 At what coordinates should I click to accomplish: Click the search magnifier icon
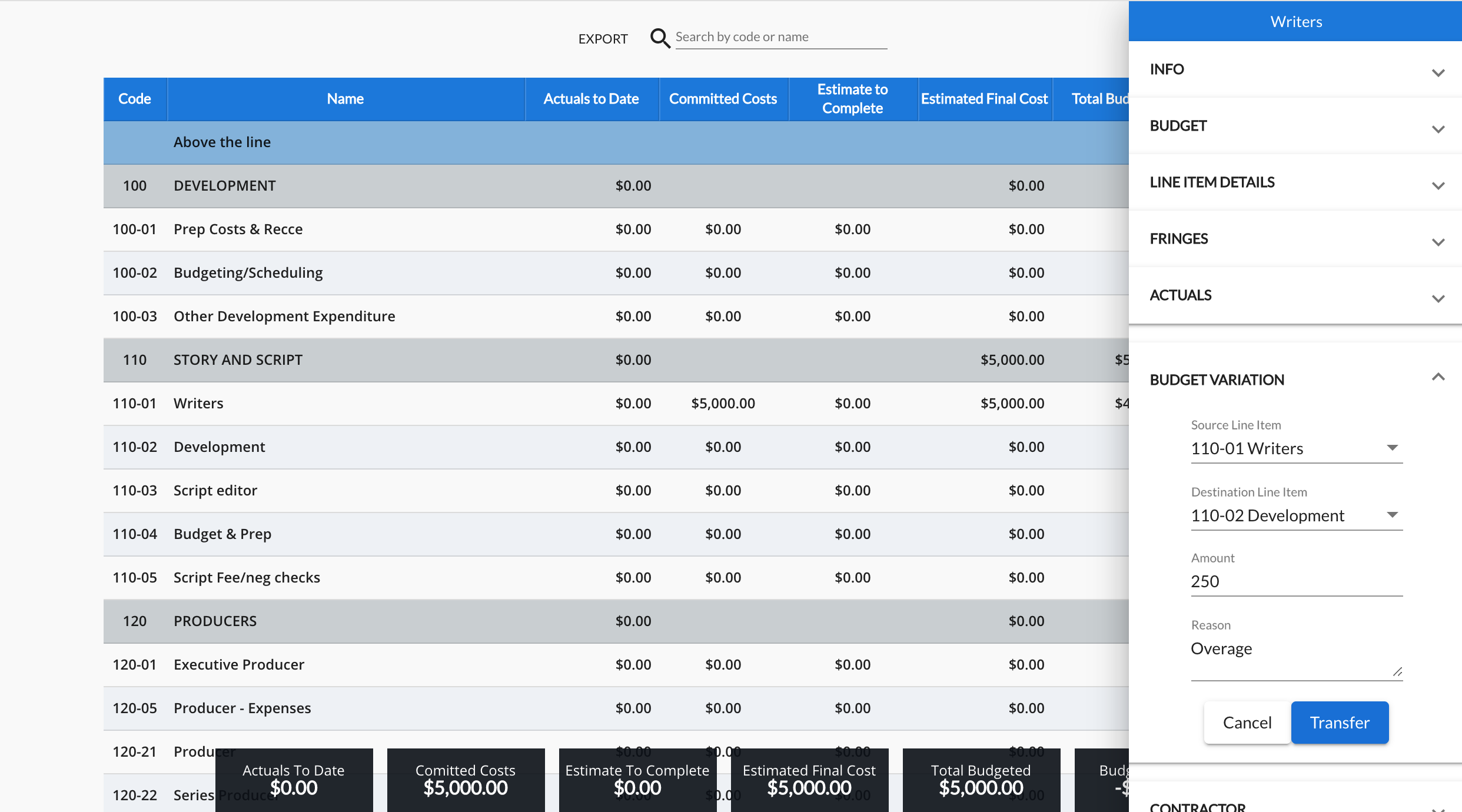click(660, 38)
